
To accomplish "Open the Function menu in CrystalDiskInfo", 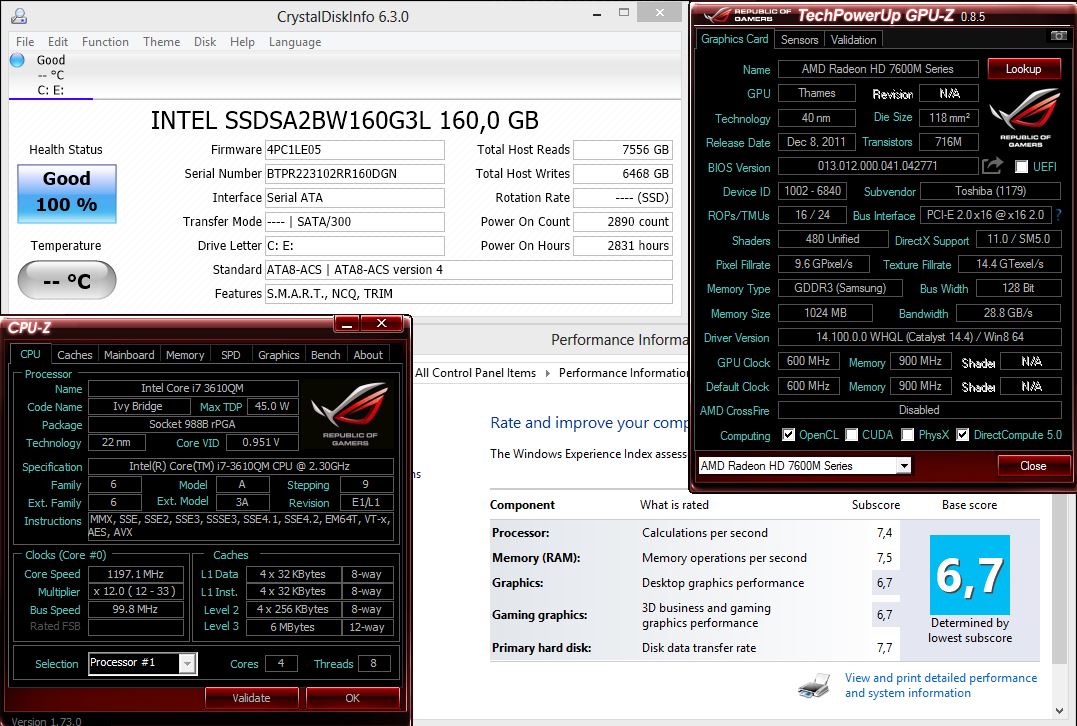I will pyautogui.click(x=105, y=42).
